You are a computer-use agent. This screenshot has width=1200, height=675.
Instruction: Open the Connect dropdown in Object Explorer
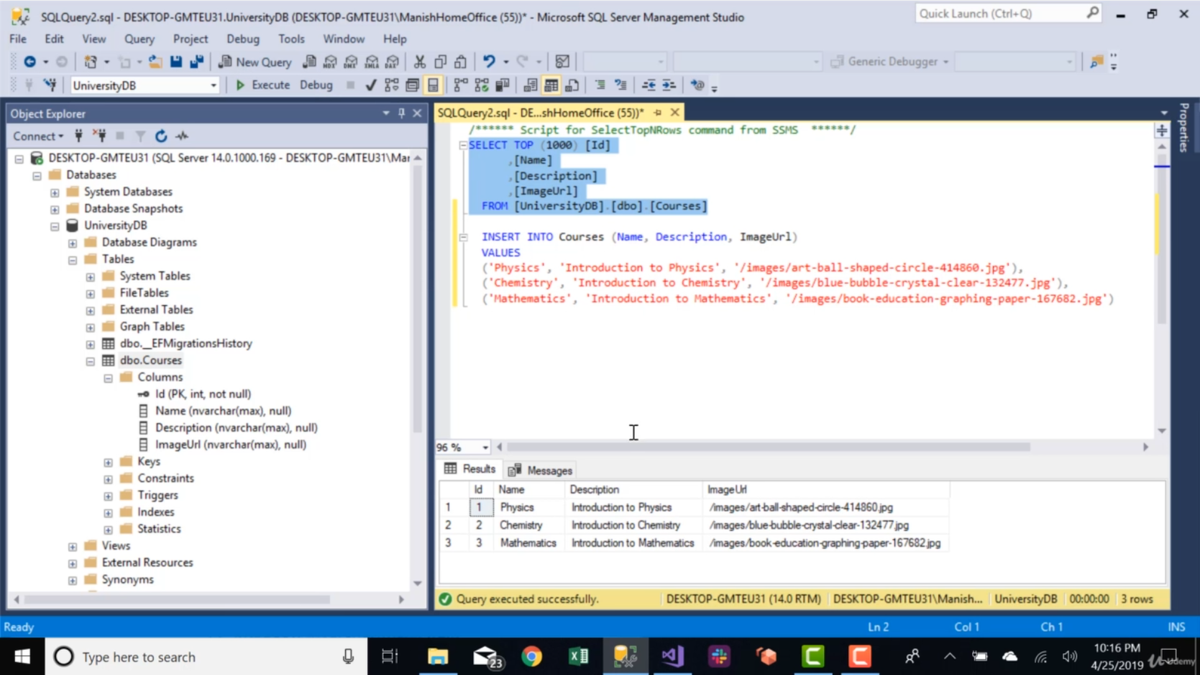point(38,136)
